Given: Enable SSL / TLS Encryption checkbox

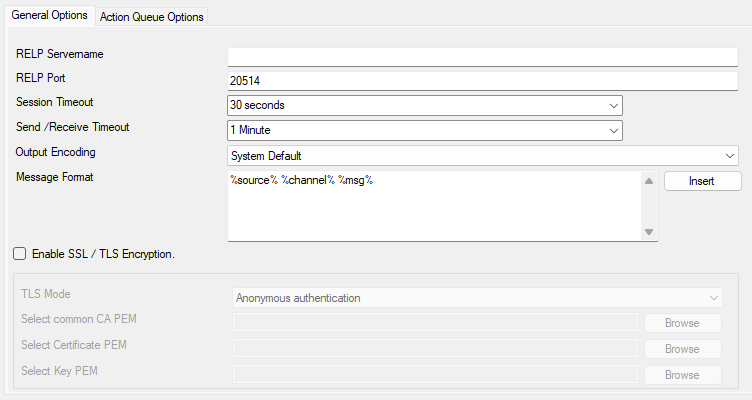Looking at the screenshot, I should click(x=20, y=254).
